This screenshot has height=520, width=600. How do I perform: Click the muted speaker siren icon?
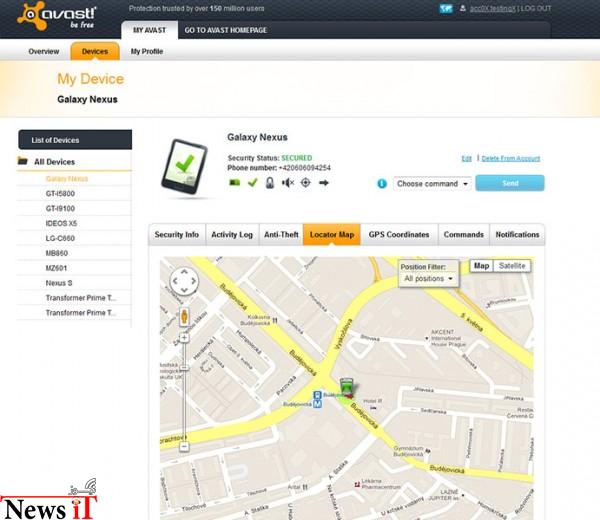pyautogui.click(x=288, y=183)
